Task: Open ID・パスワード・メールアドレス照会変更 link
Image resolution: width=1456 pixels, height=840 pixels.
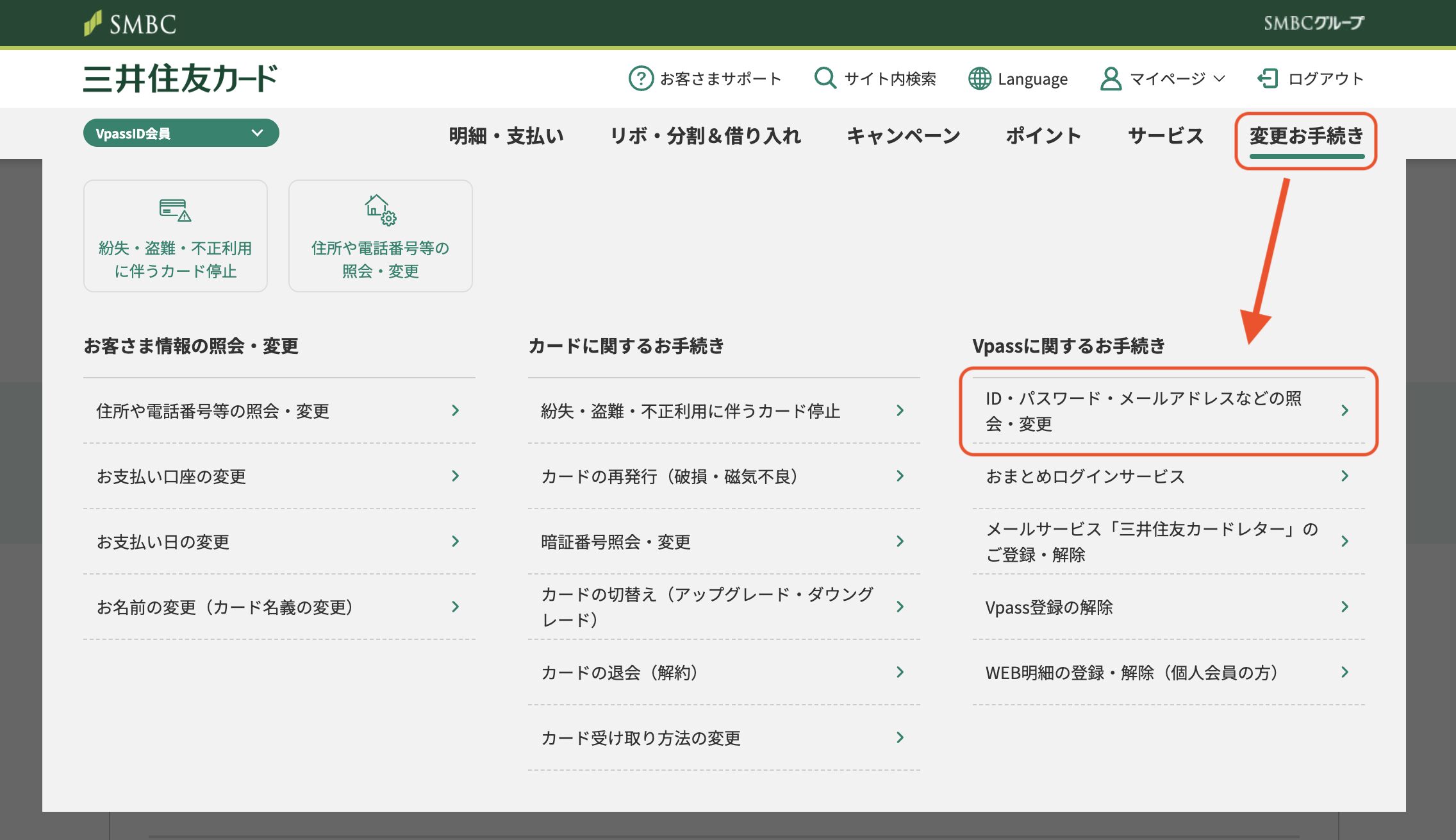Action: click(x=1143, y=410)
